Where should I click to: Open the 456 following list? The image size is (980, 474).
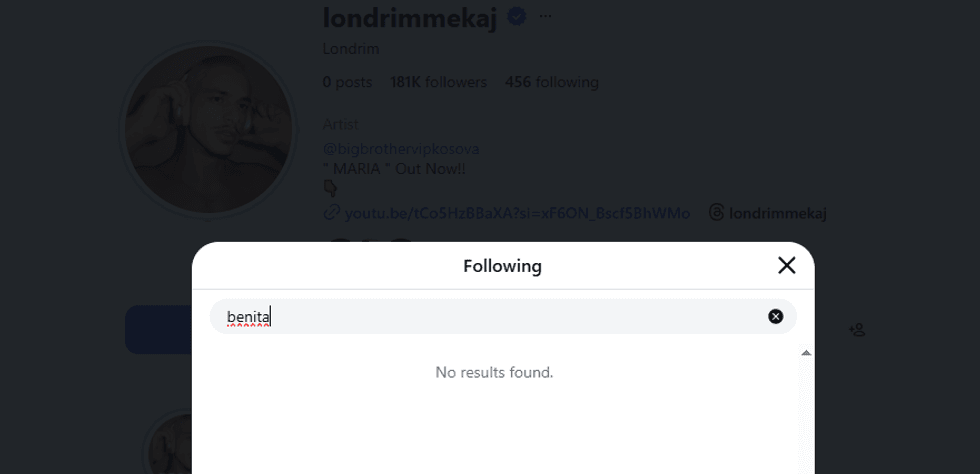coord(551,82)
